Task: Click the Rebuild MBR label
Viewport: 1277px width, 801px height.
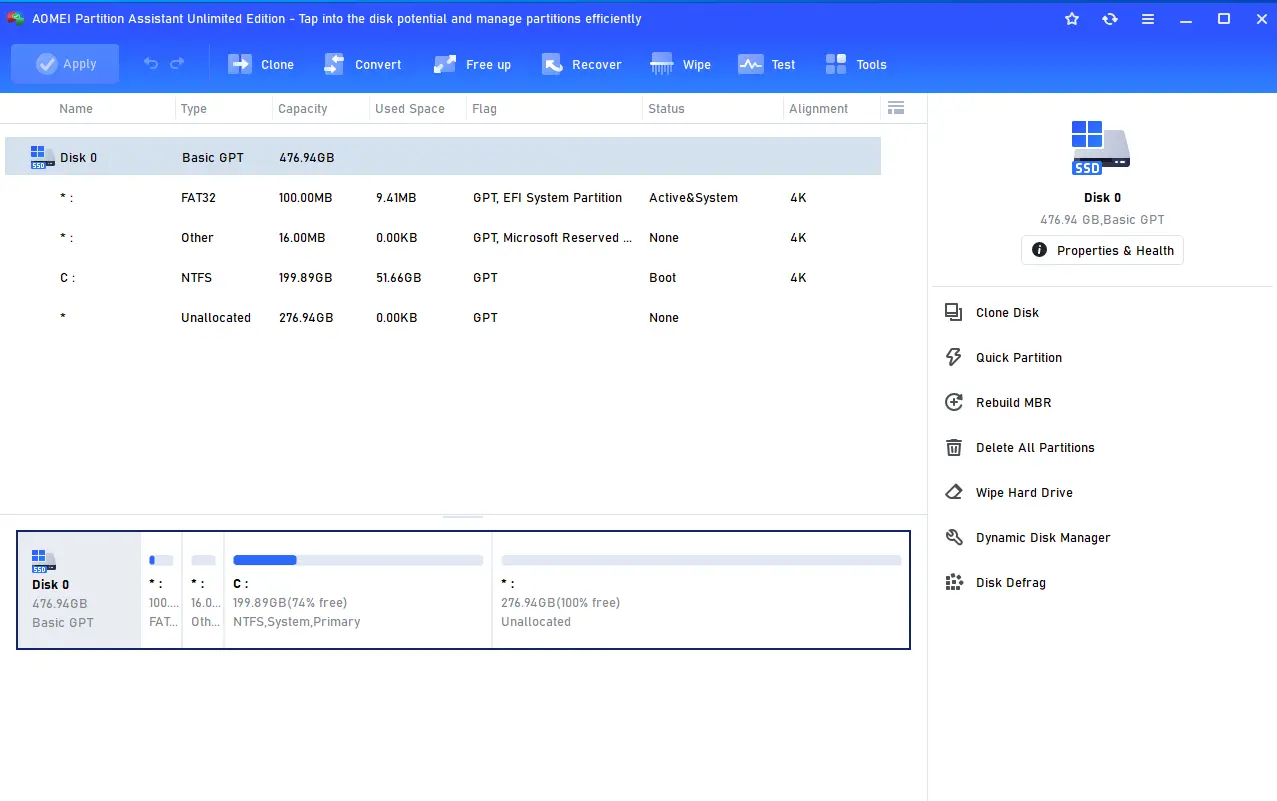Action: click(x=1013, y=403)
